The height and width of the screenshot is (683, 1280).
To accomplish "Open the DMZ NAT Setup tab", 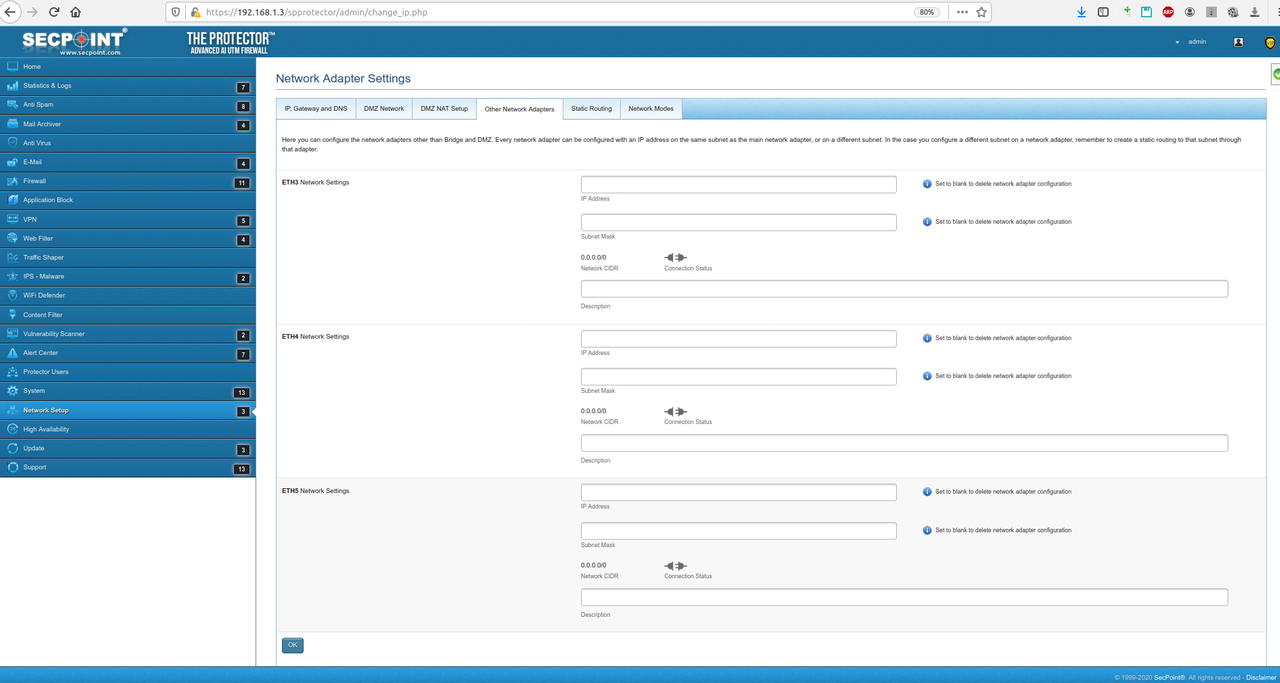I will pyautogui.click(x=444, y=108).
